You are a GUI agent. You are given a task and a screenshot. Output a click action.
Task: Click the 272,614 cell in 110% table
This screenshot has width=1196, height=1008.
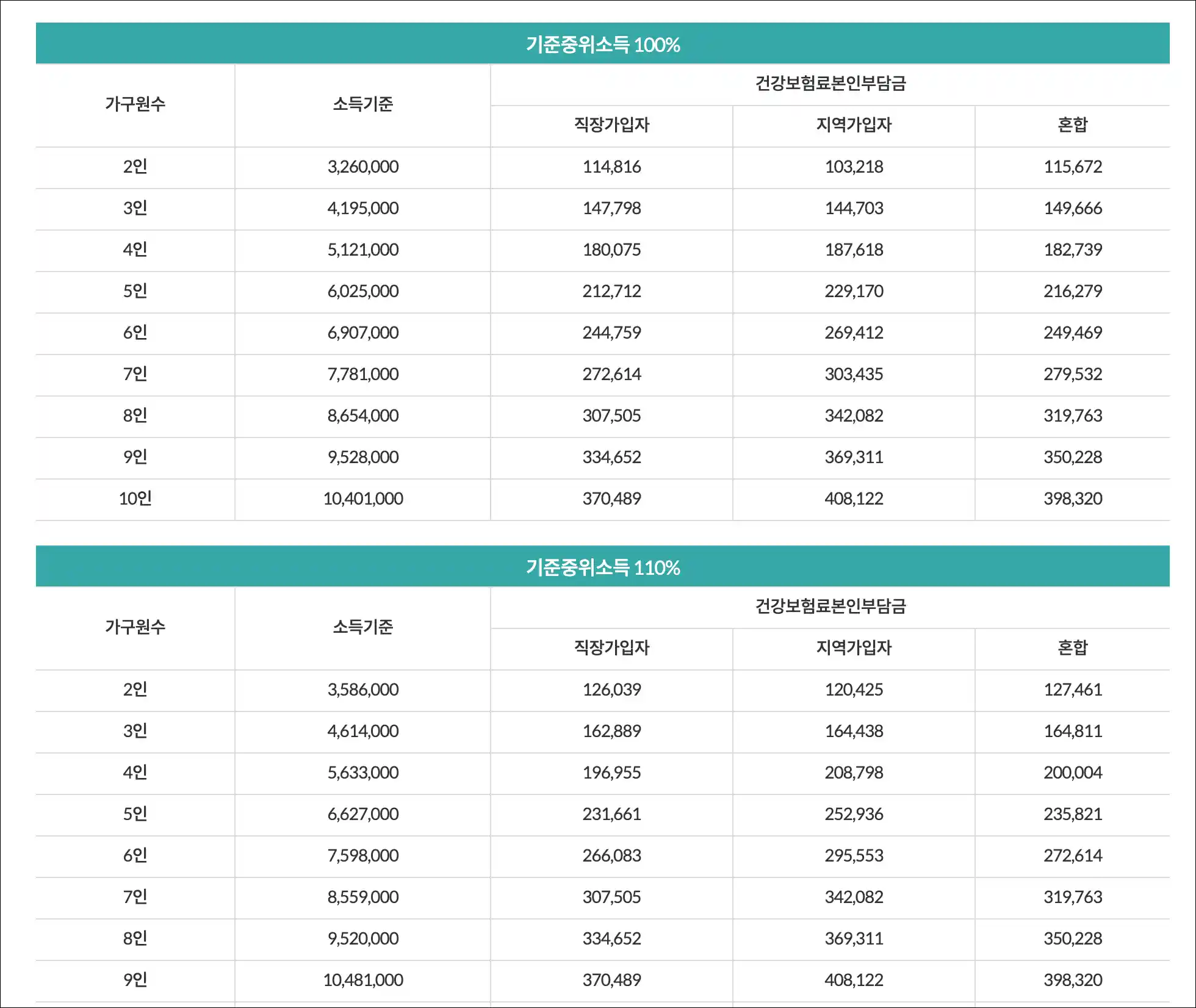(x=1072, y=855)
